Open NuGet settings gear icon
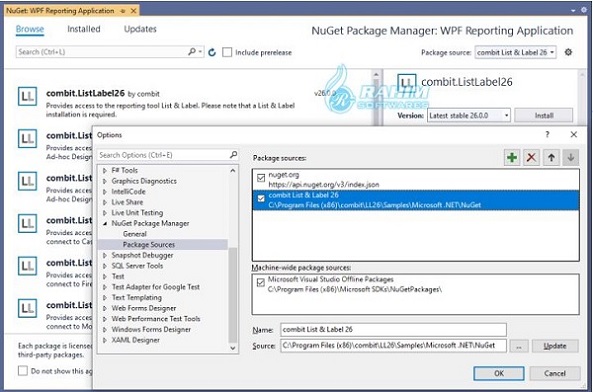 coord(568,52)
